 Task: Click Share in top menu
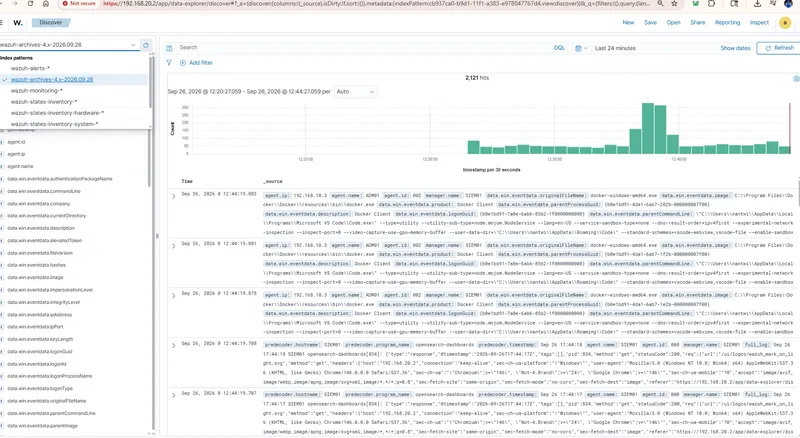coord(697,23)
